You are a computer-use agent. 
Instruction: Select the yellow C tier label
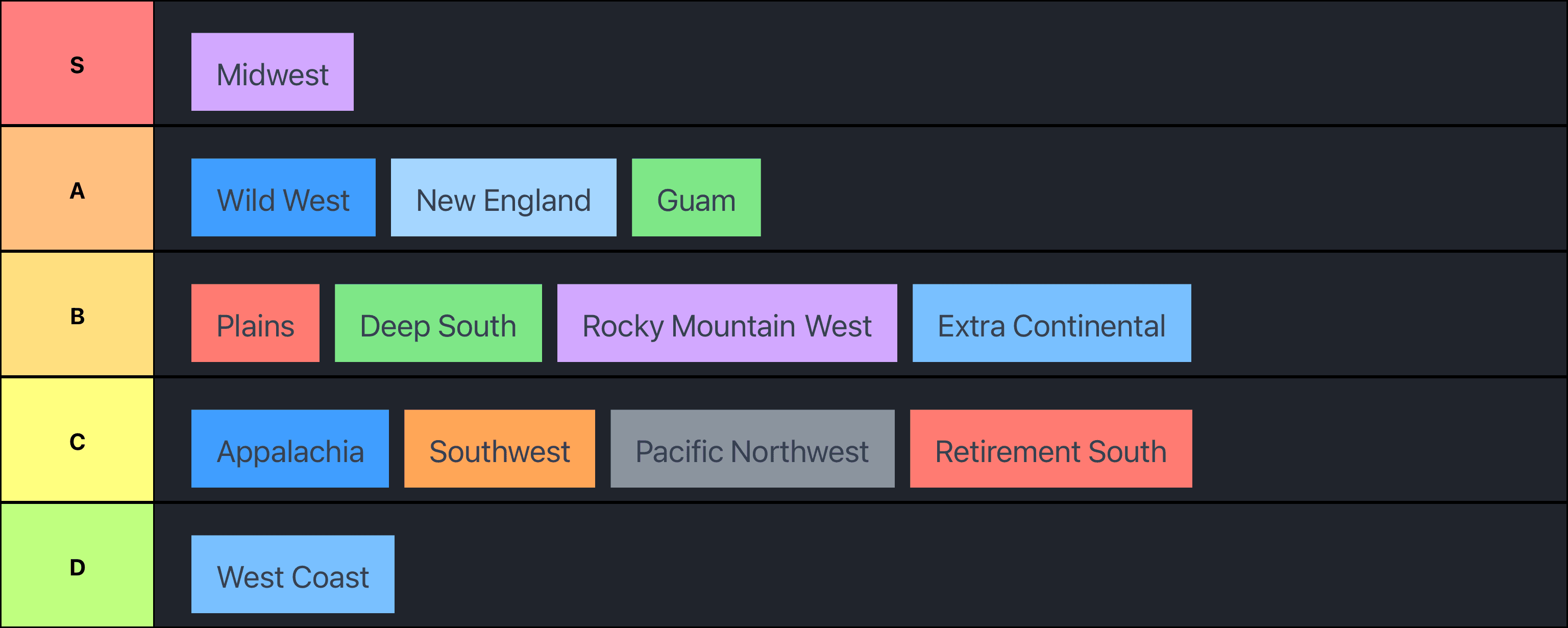pyautogui.click(x=77, y=440)
